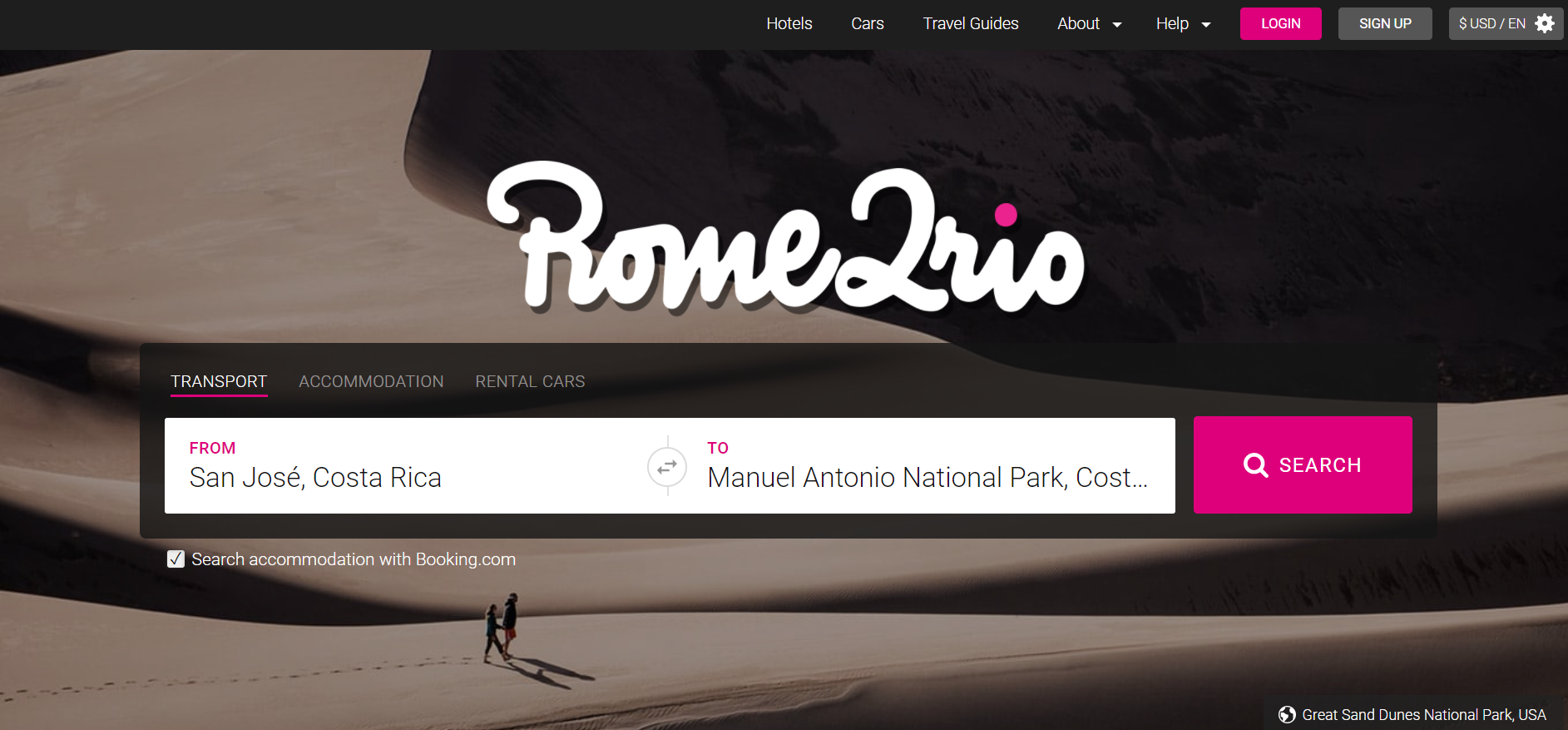Select the Transport tab
This screenshot has width=1568, height=730.
(219, 381)
